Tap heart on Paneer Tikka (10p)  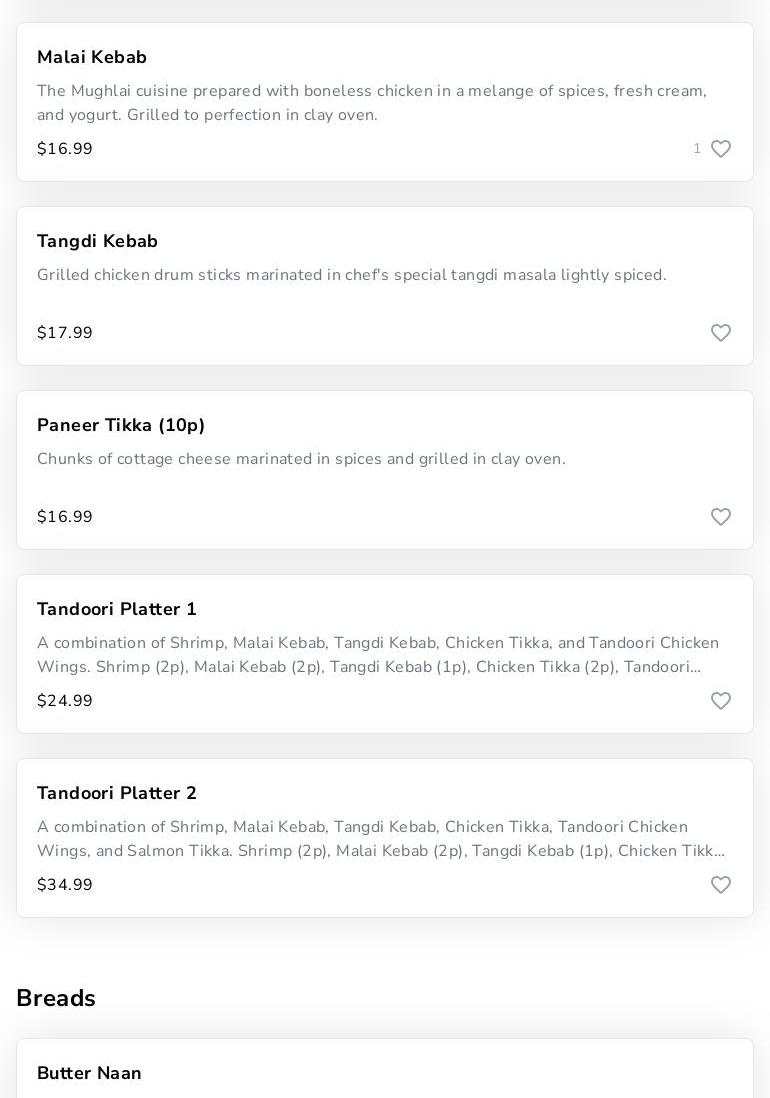pyautogui.click(x=721, y=517)
